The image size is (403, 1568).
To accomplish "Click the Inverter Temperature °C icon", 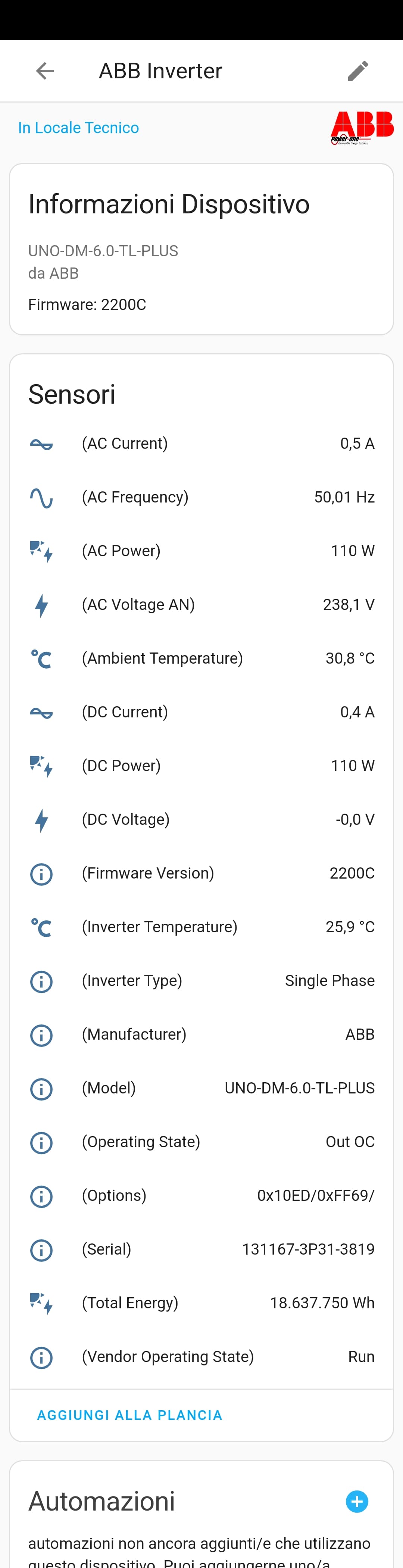I will click(x=41, y=927).
